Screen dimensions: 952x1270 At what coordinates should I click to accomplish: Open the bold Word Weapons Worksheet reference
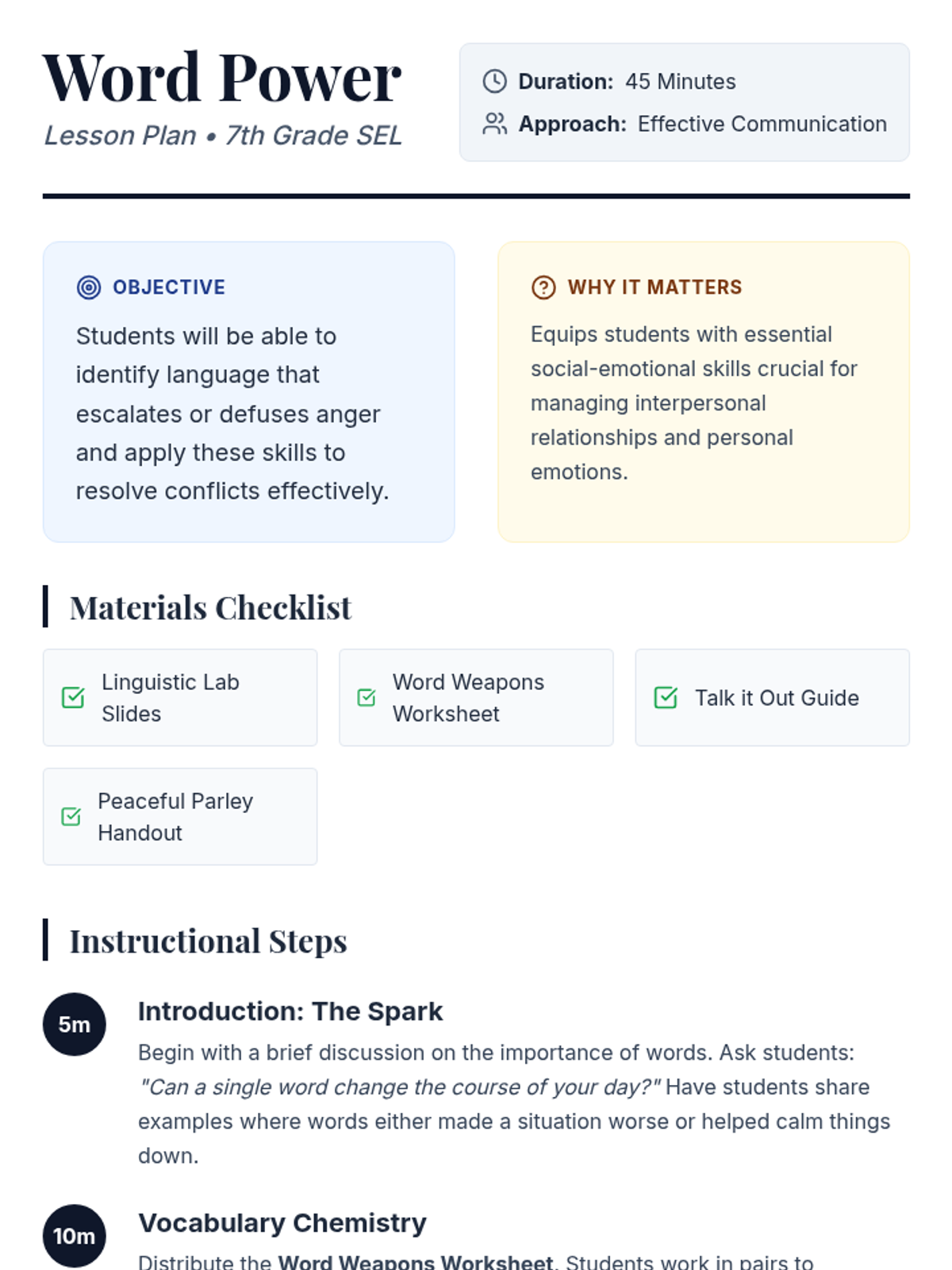pos(416,1261)
